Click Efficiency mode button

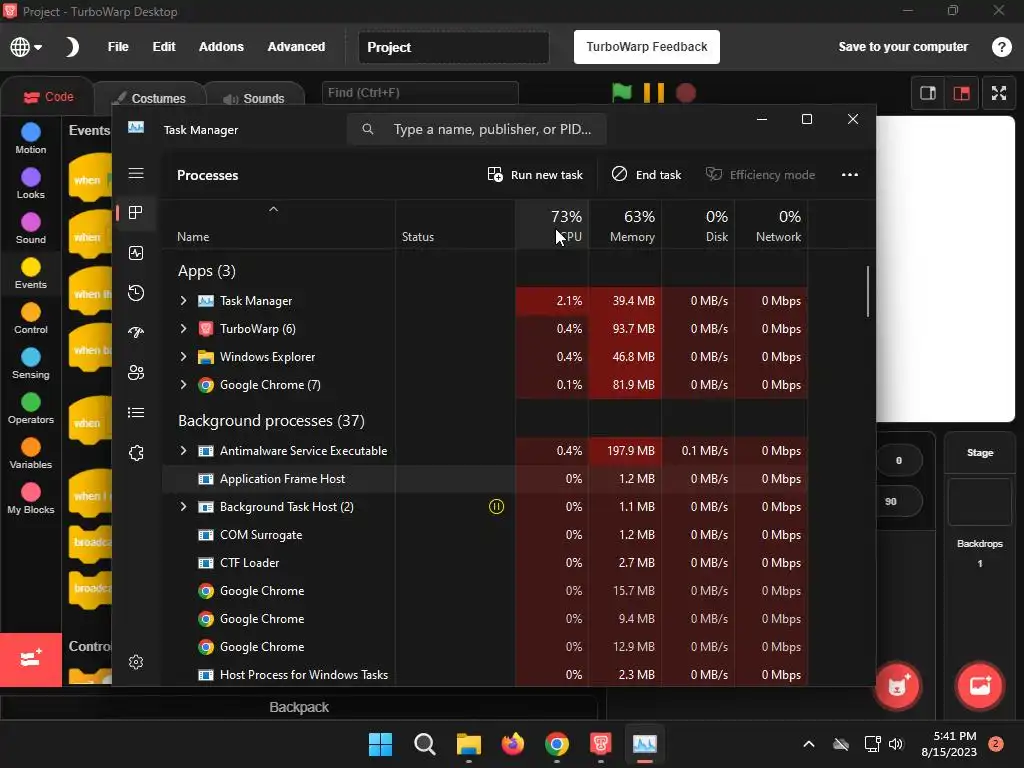[760, 175]
